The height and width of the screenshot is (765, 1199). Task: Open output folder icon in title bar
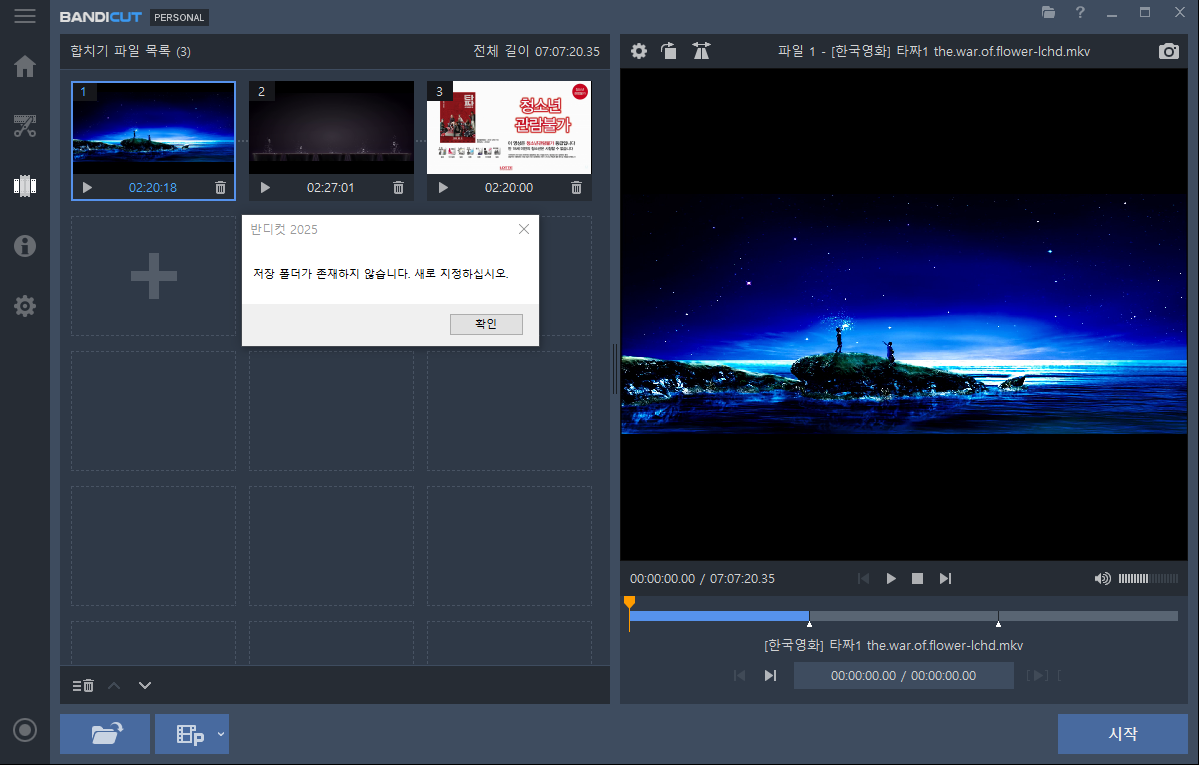tap(1048, 12)
